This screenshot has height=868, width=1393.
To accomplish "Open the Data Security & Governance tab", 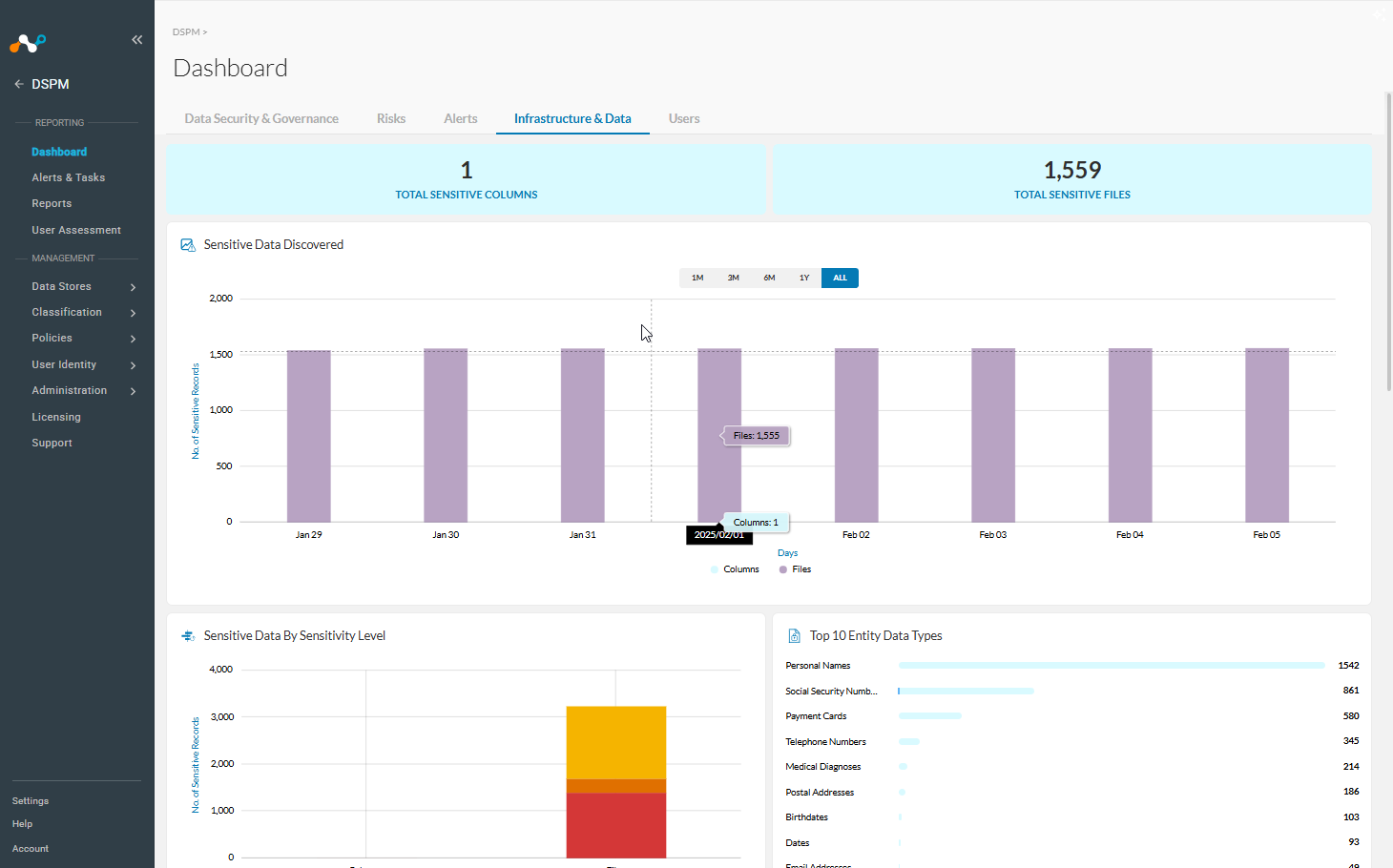I will pos(261,118).
